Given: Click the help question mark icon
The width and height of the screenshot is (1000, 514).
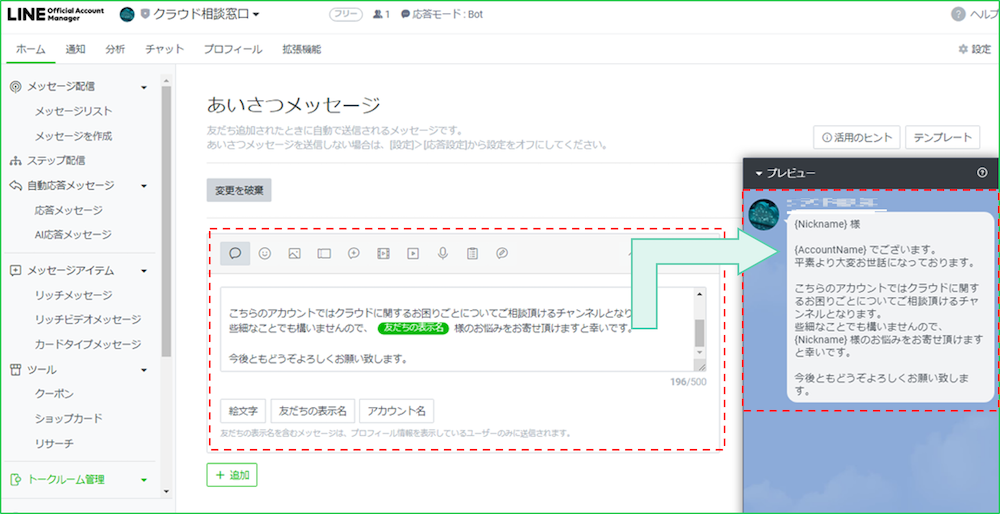Looking at the screenshot, I should pyautogui.click(x=958, y=14).
